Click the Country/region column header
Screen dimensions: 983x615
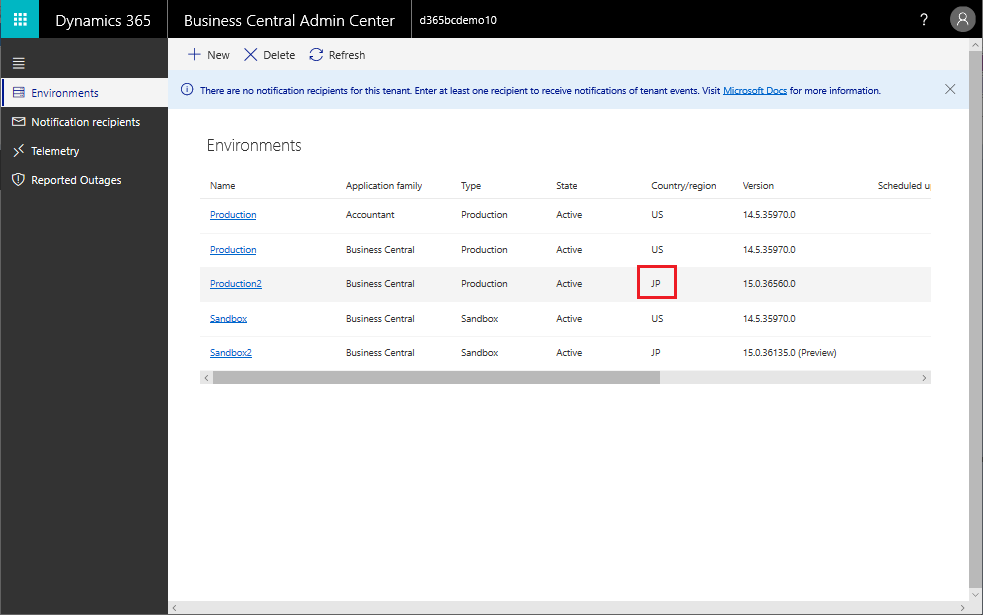(683, 186)
